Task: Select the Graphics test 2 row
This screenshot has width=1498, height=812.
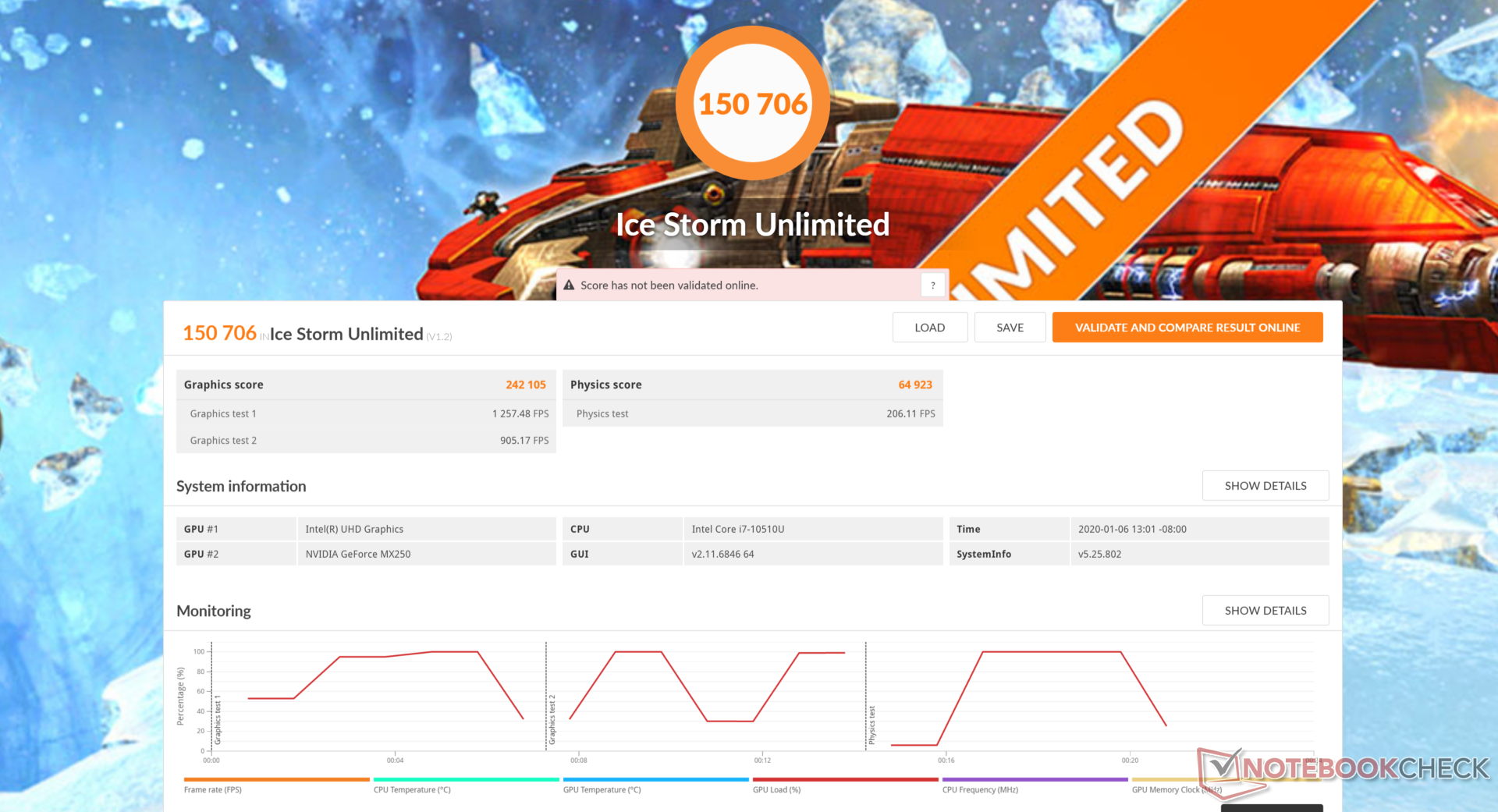Action: [x=366, y=441]
